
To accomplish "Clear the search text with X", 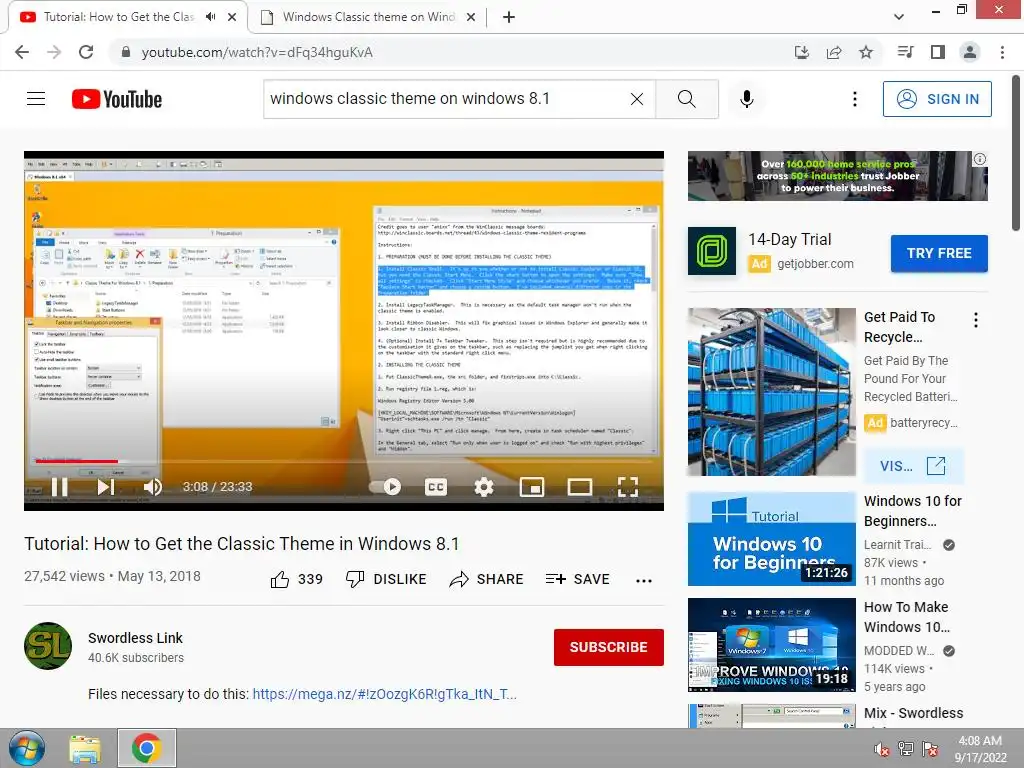I will pos(637,99).
